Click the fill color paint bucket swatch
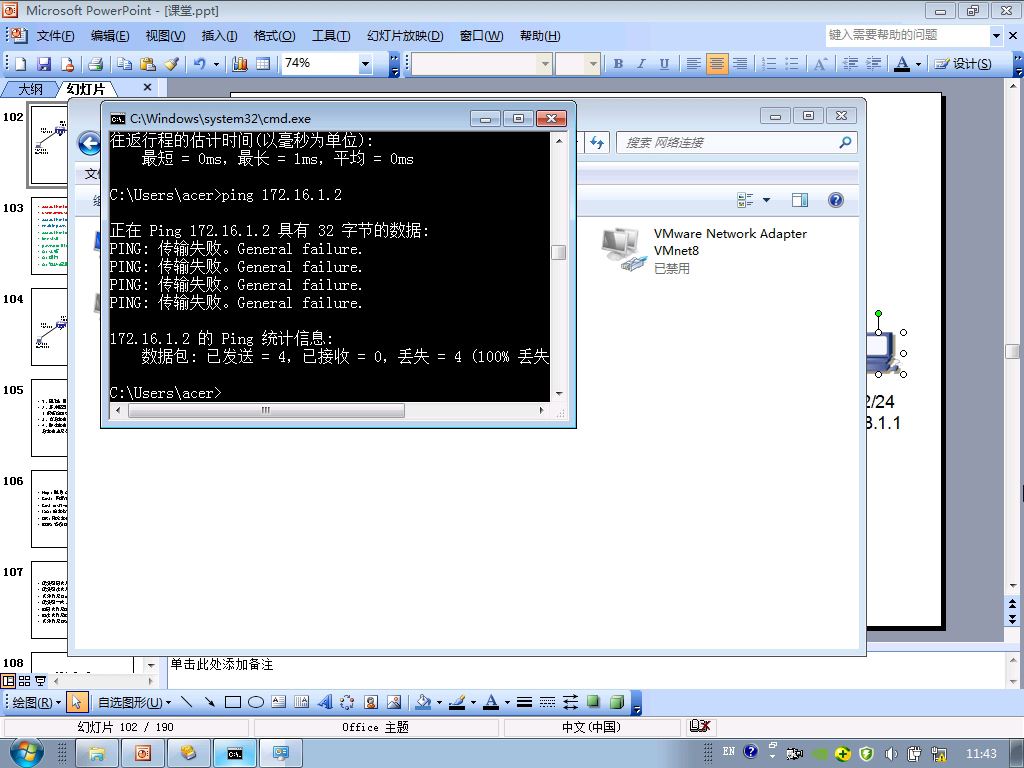 [424, 702]
